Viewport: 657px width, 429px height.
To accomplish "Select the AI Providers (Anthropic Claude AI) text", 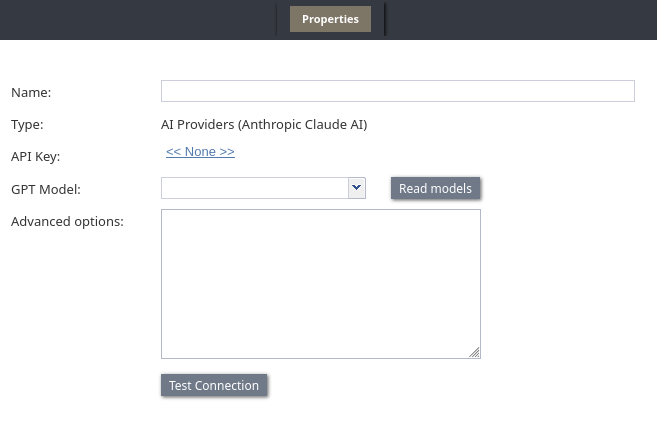I will coord(264,125).
